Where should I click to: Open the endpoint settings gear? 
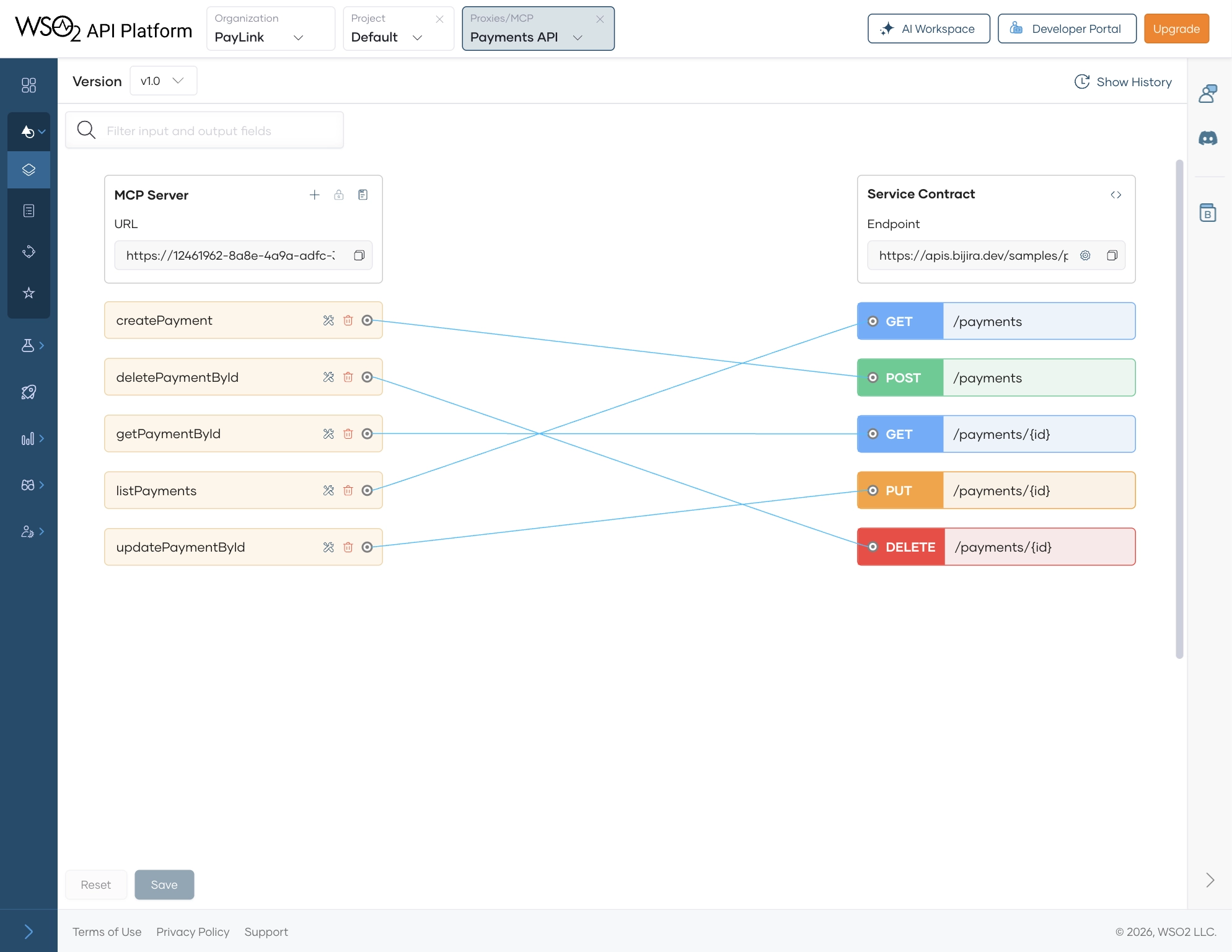(x=1085, y=255)
